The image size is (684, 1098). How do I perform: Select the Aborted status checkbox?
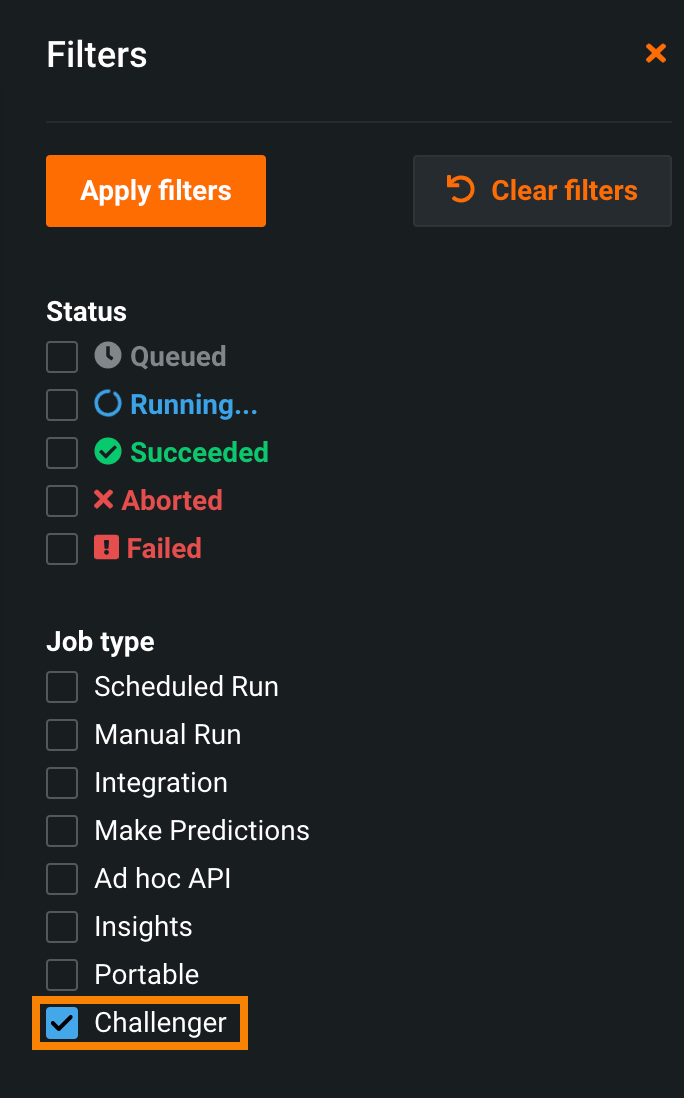click(x=62, y=501)
